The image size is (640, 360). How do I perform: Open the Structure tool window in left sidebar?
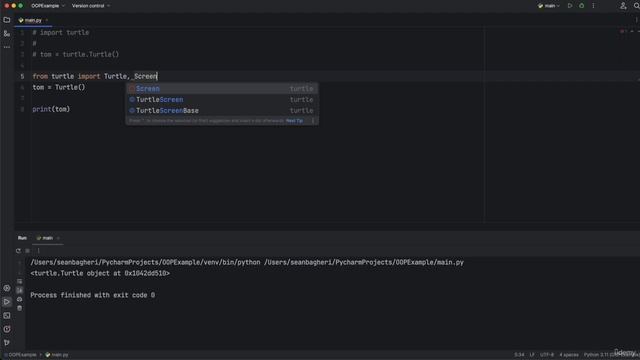pyautogui.click(x=7, y=34)
